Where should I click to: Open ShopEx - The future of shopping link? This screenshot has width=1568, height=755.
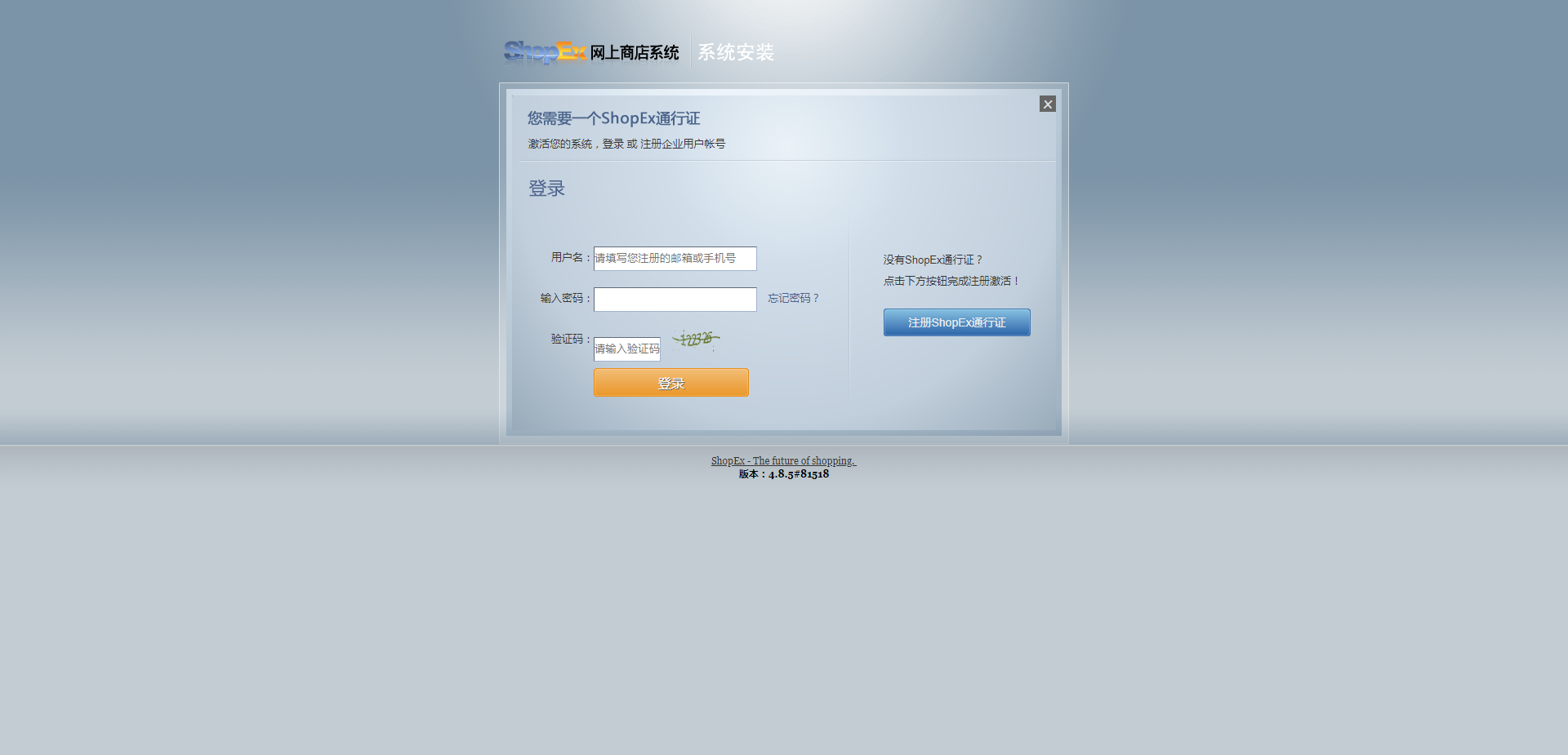point(783,461)
